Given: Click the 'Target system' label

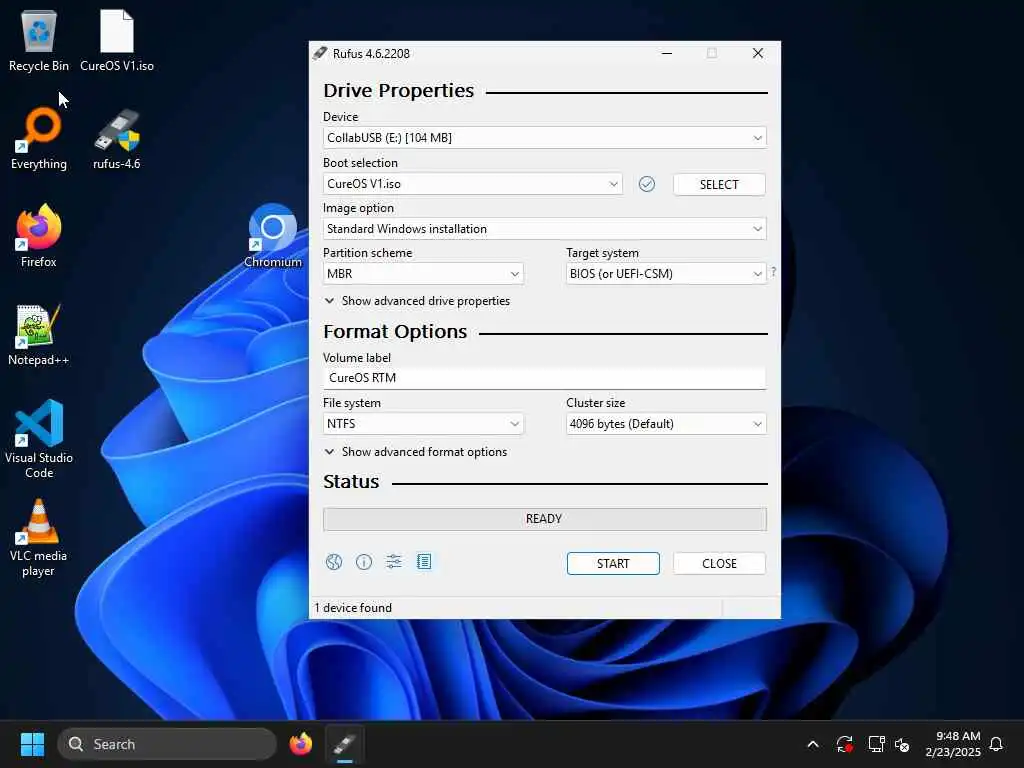Looking at the screenshot, I should (x=602, y=253).
